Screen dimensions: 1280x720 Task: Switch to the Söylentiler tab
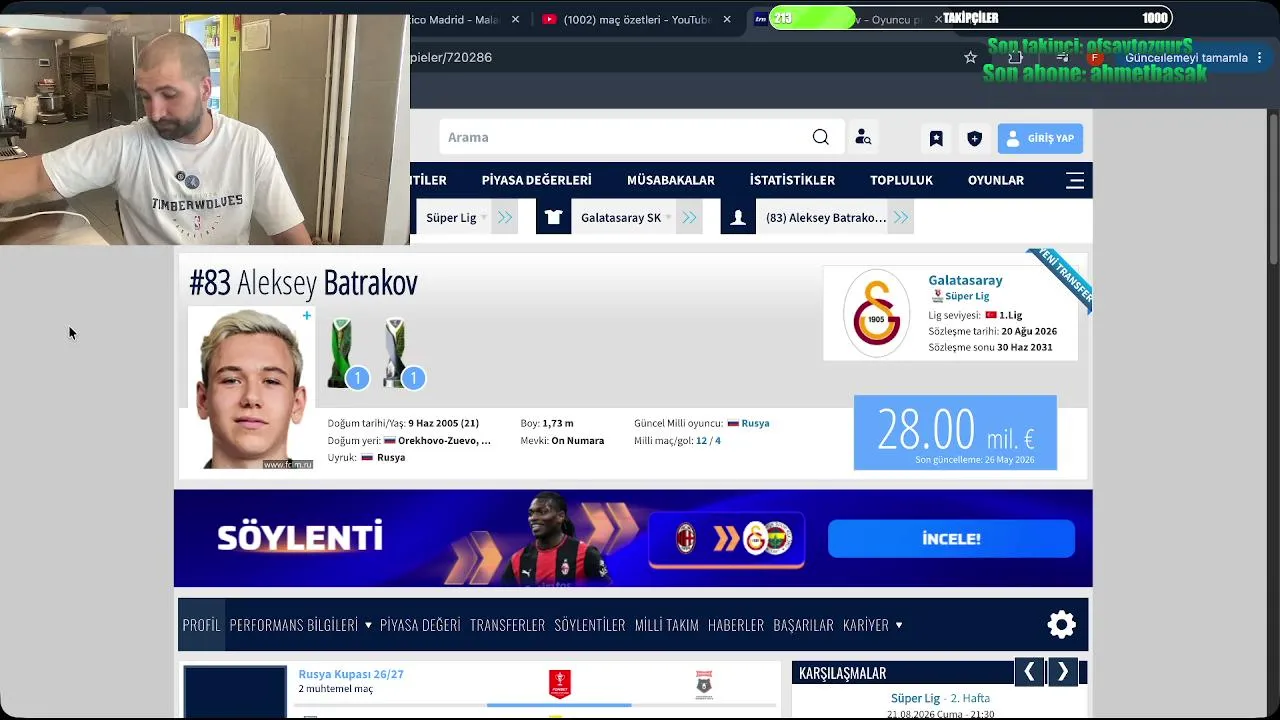[590, 625]
